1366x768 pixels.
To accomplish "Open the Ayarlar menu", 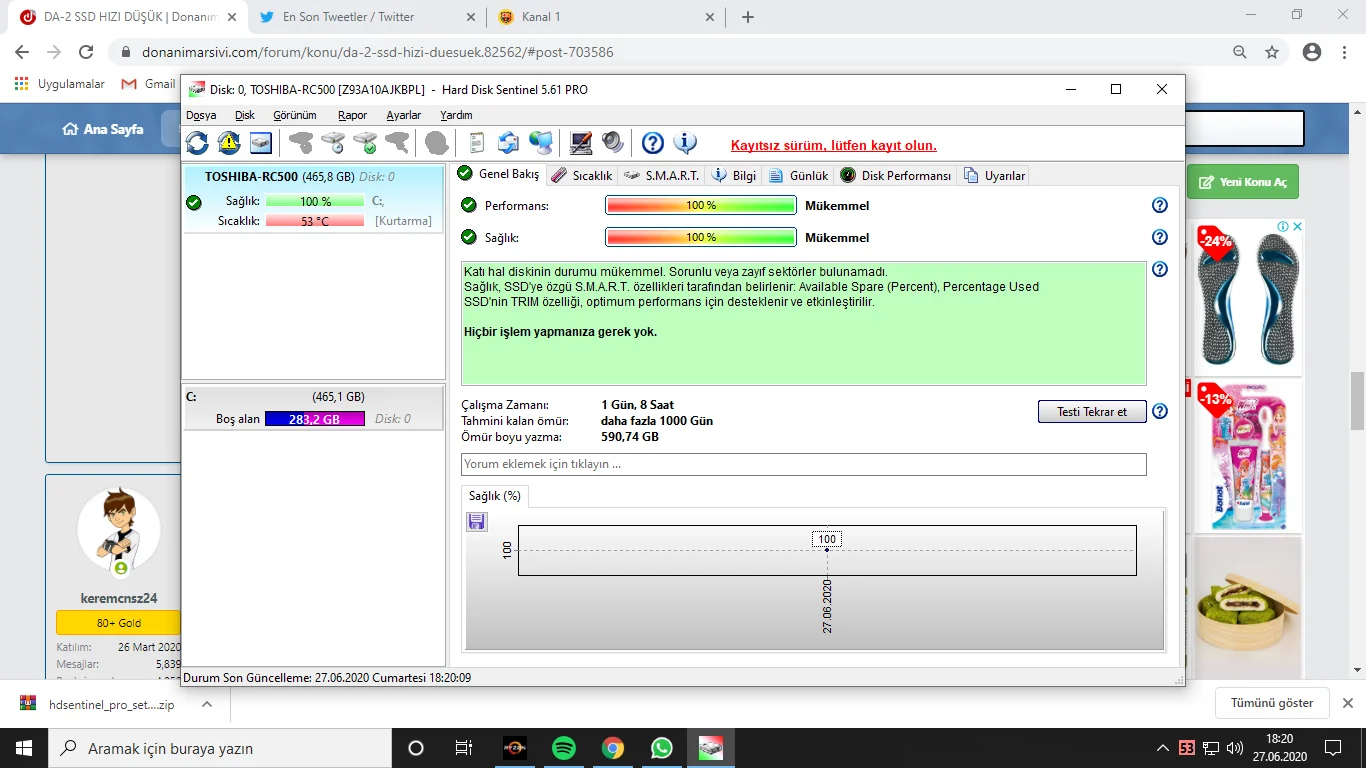I will coord(403,115).
